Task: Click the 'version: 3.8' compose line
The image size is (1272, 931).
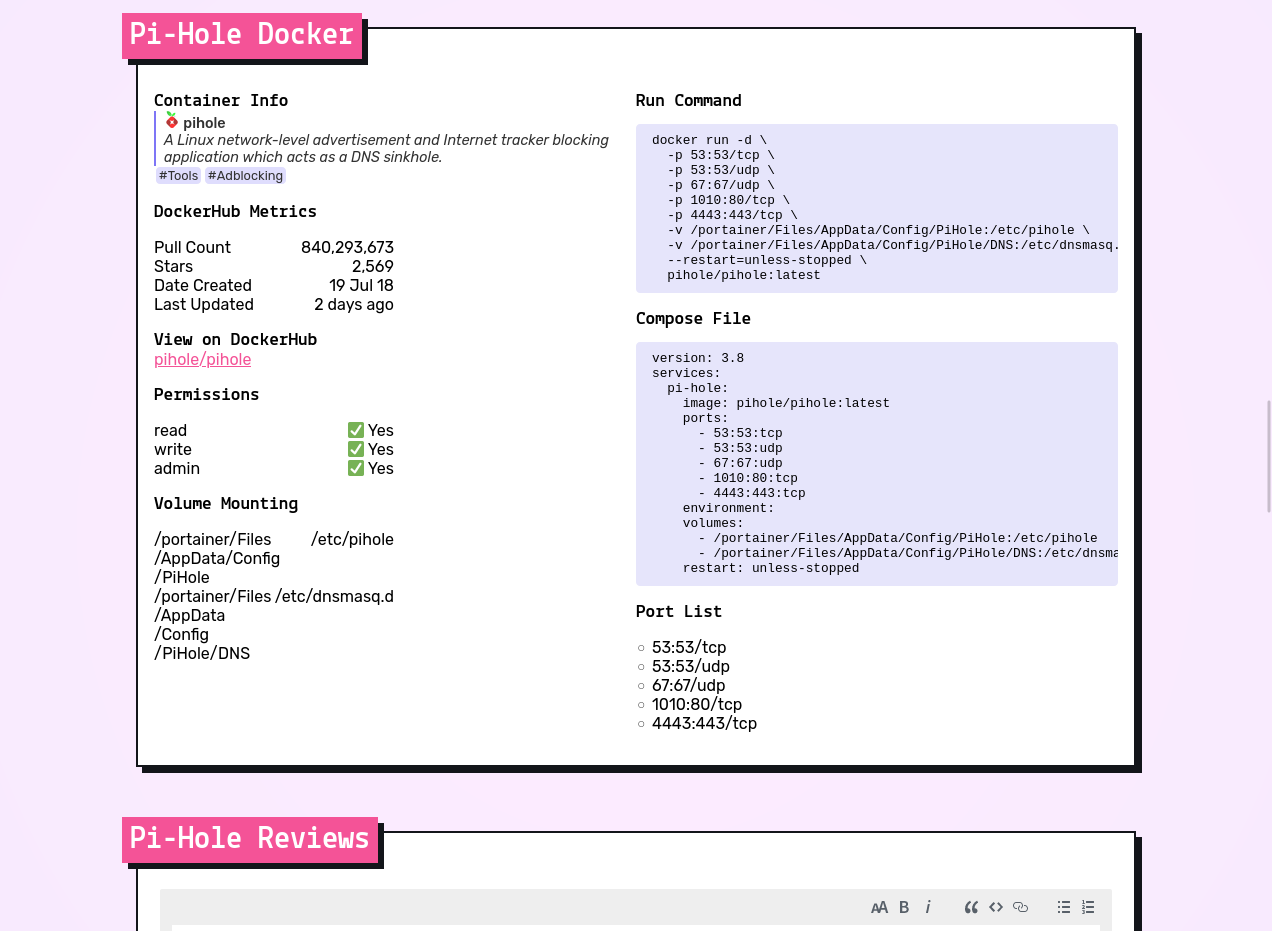Action: [x=698, y=359]
